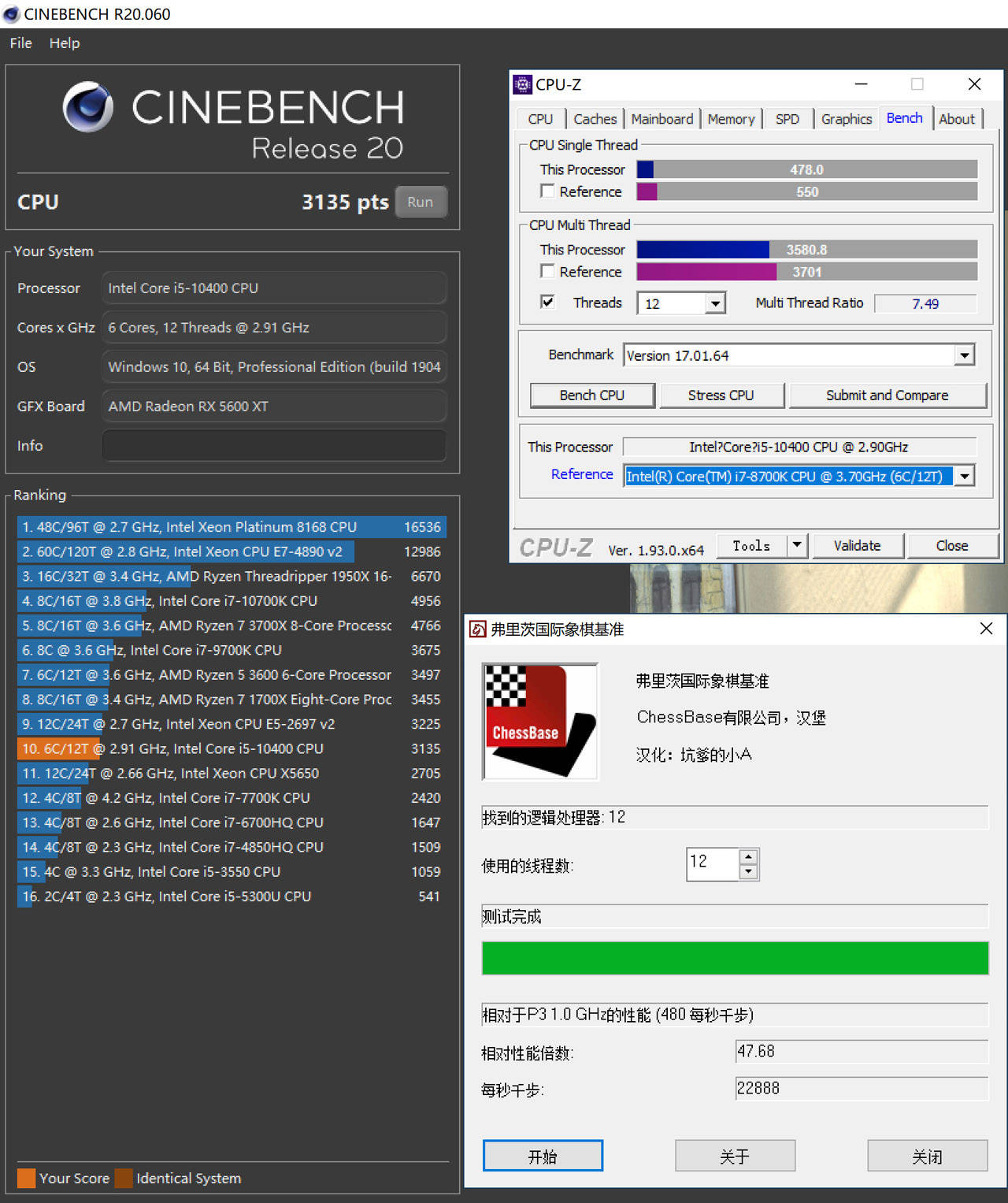This screenshot has width=1008, height=1203.
Task: Click the brown Identical System legend swatch
Action: coord(124,1178)
